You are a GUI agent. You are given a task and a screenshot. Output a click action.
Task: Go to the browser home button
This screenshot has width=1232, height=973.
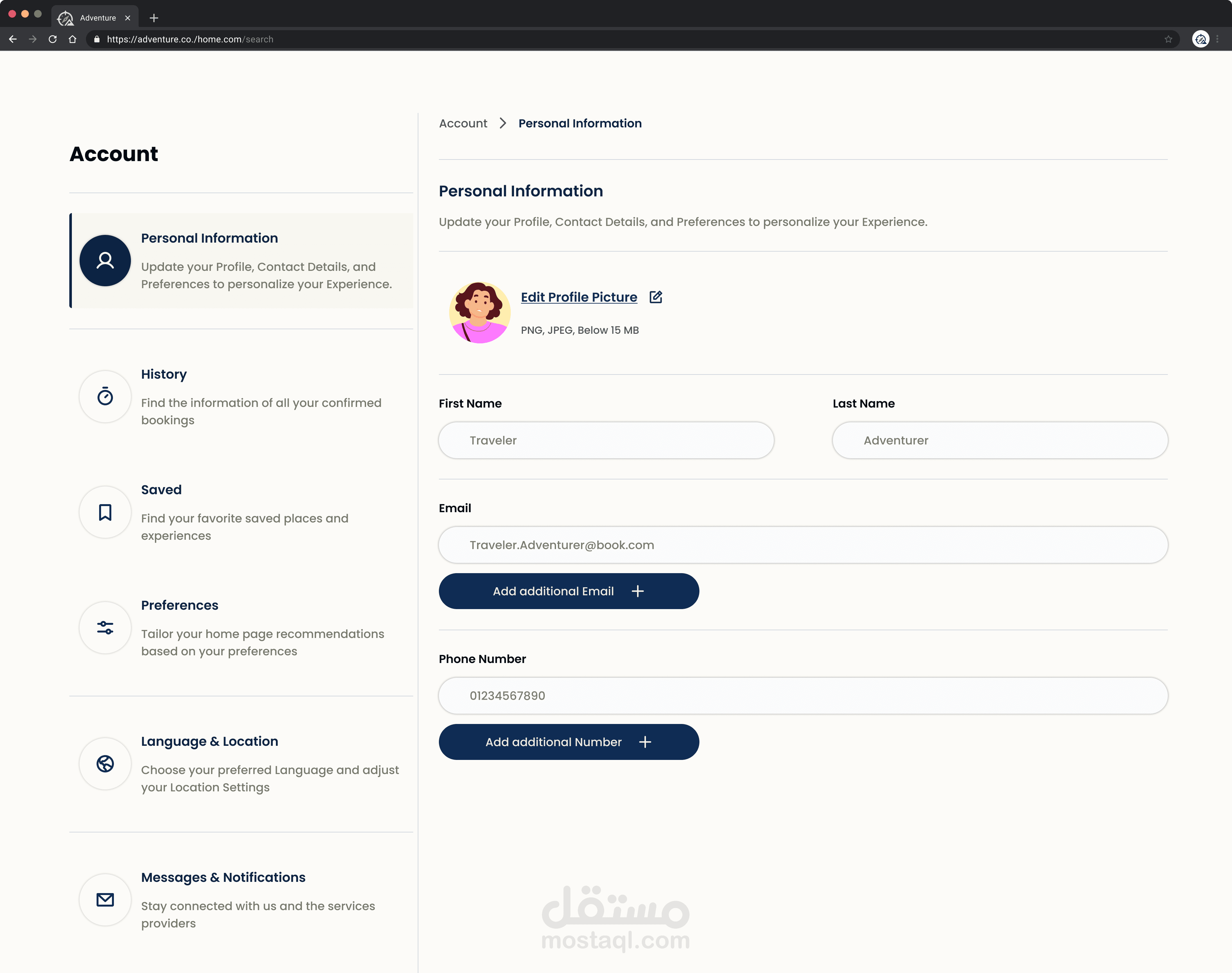pyautogui.click(x=72, y=39)
